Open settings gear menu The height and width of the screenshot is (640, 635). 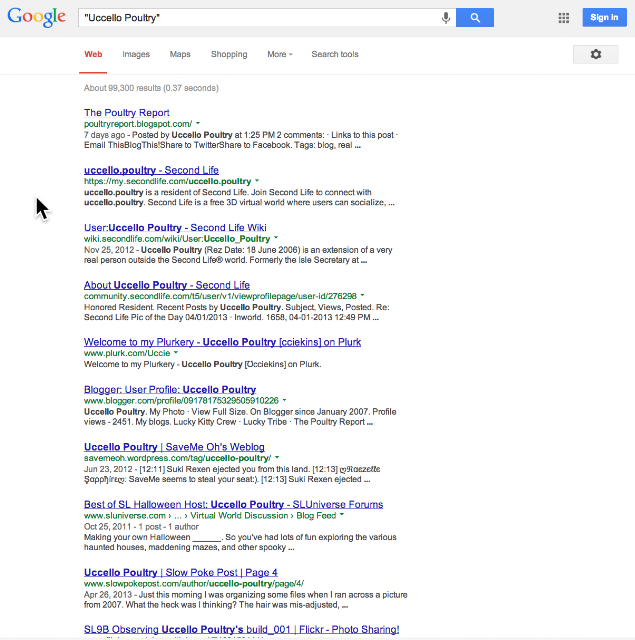click(595, 54)
